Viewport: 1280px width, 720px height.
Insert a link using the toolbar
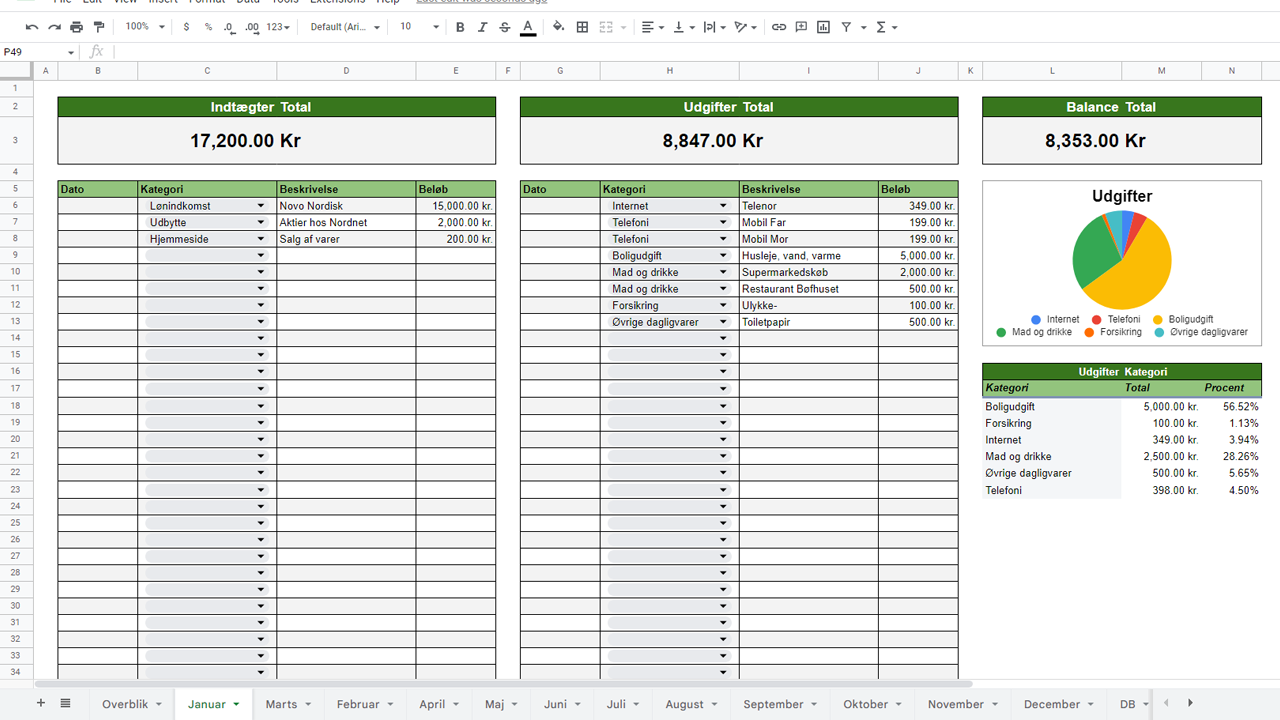click(x=779, y=27)
